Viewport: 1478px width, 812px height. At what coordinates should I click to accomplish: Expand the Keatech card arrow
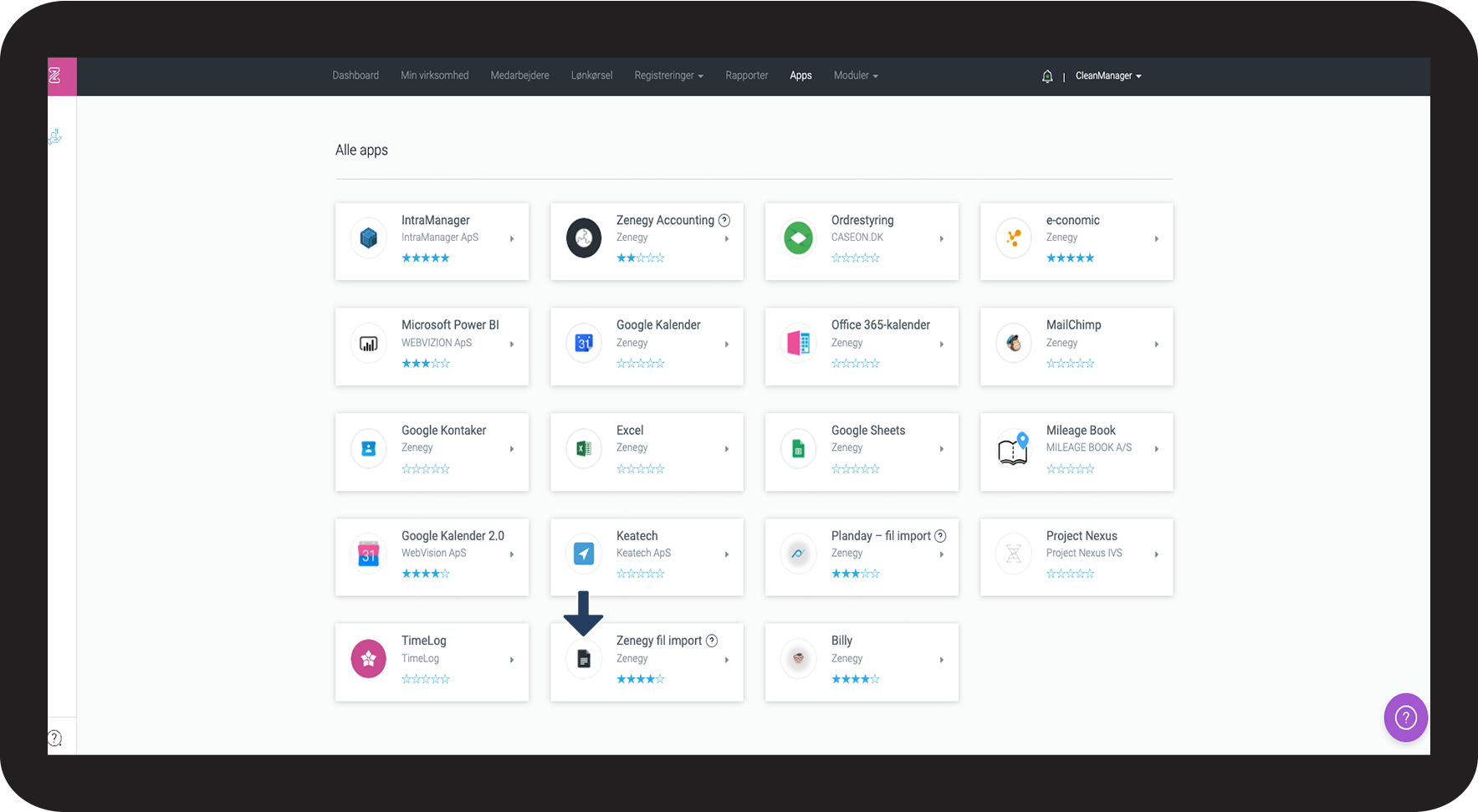tap(727, 554)
